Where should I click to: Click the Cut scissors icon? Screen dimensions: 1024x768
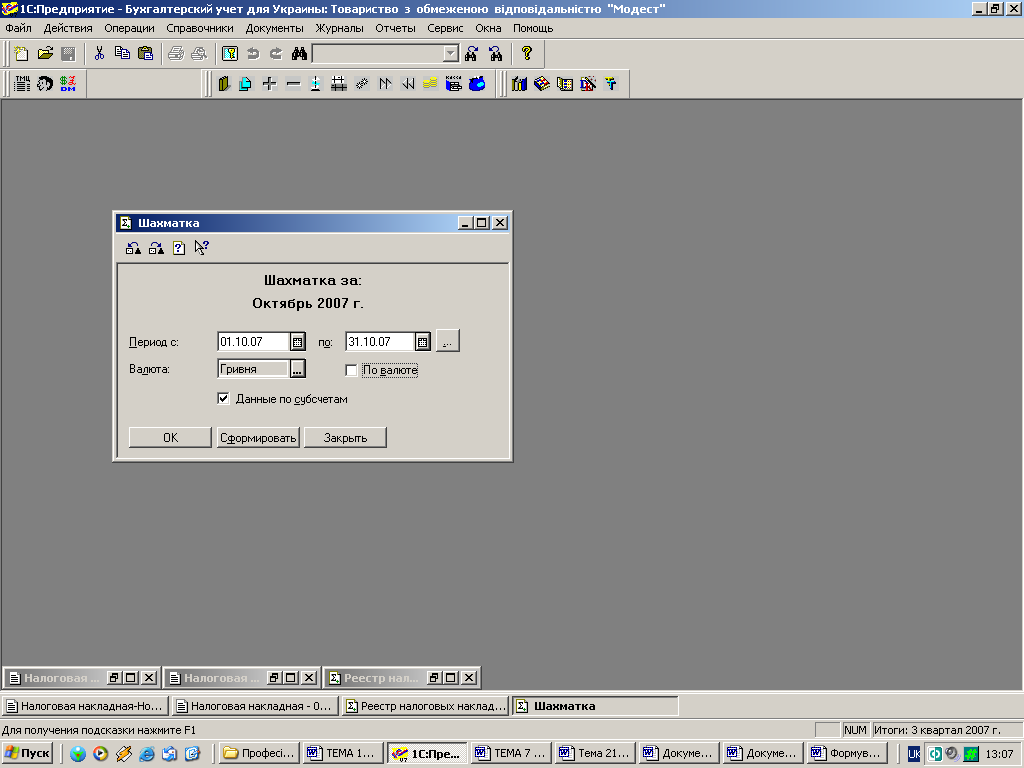pos(99,54)
